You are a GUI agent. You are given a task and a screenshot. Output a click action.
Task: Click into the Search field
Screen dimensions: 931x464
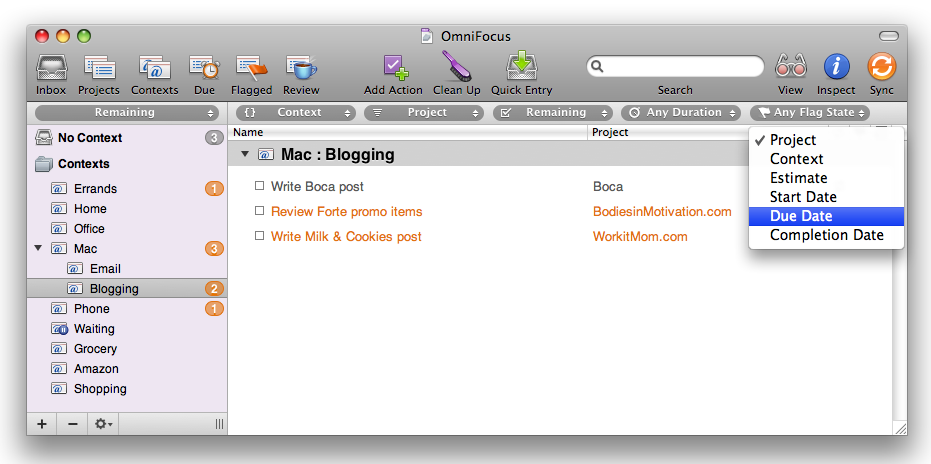(x=675, y=67)
